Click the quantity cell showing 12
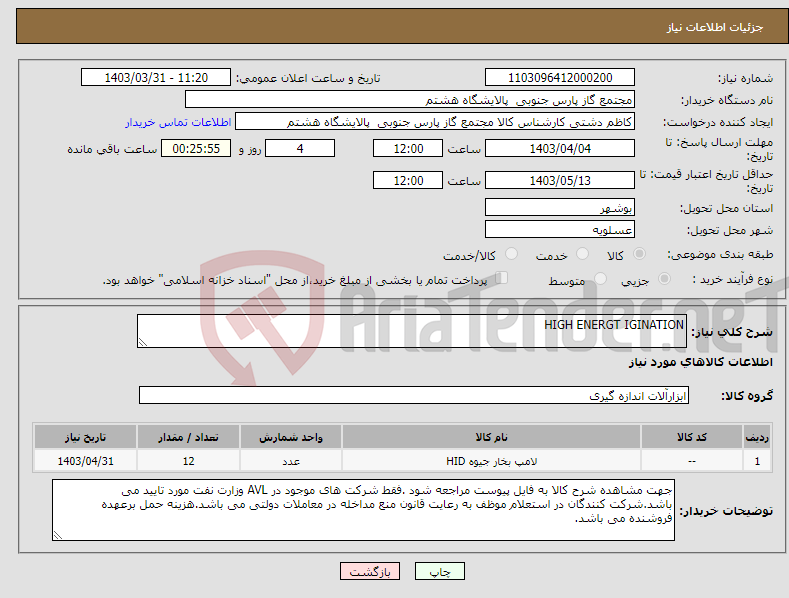 pos(188,461)
